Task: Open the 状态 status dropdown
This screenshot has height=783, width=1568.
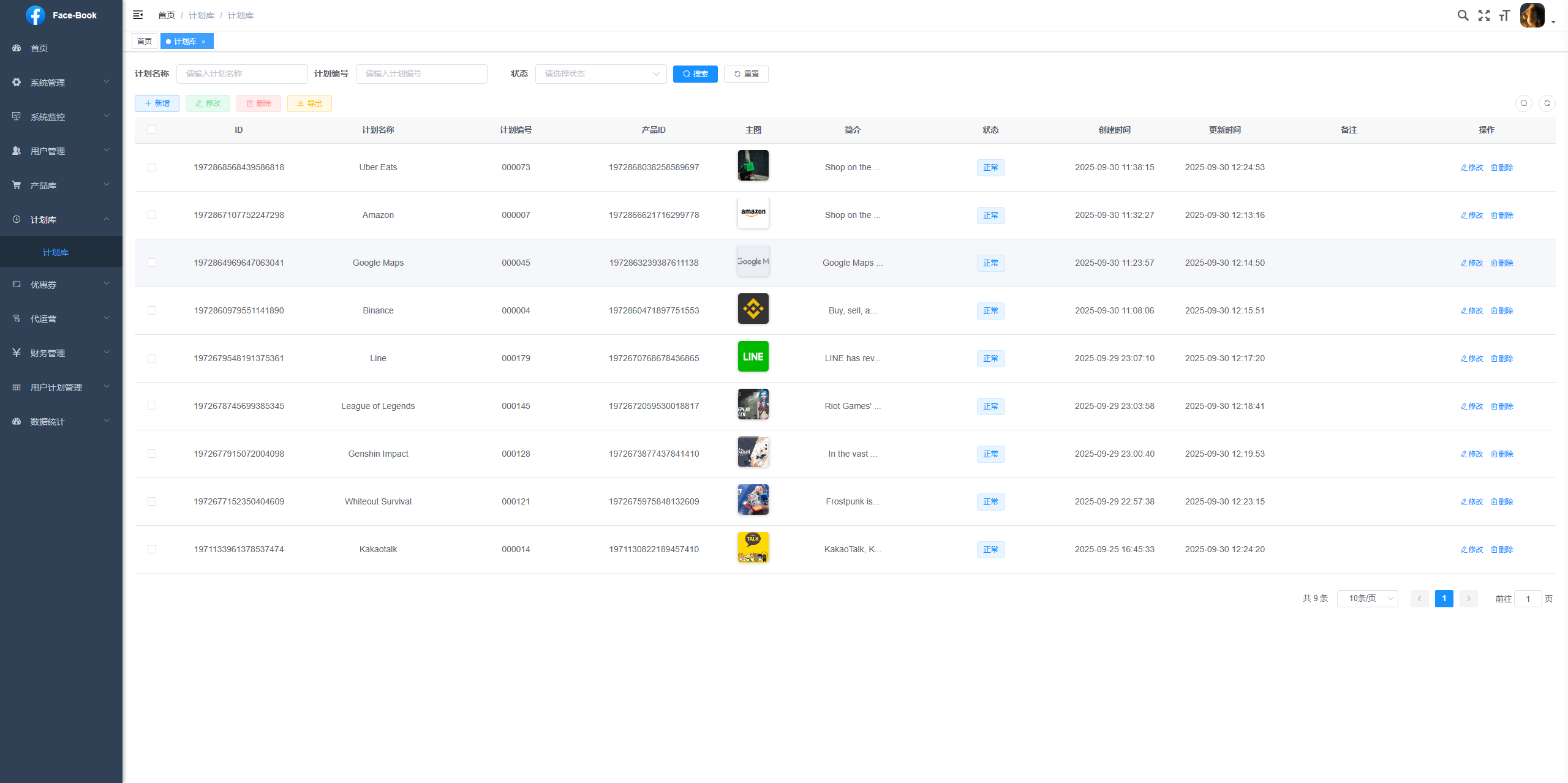Action: coord(600,74)
